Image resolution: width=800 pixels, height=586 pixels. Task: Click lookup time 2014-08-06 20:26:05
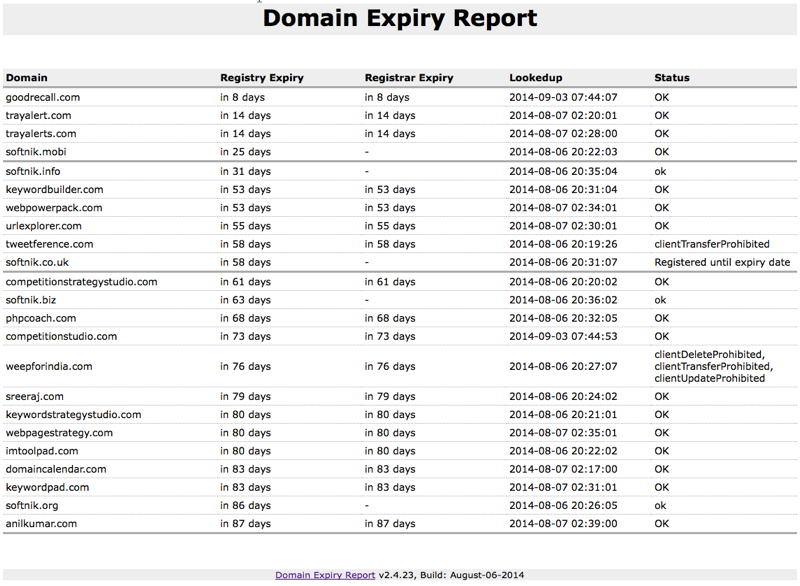coord(563,505)
